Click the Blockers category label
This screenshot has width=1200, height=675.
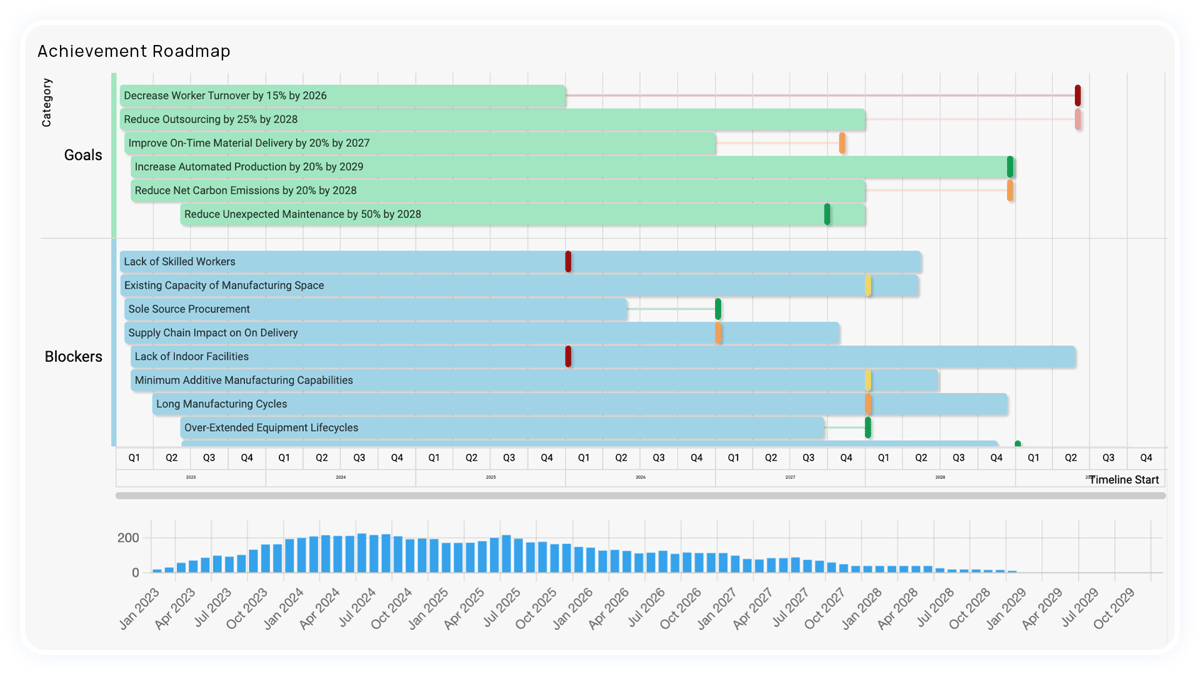74,356
